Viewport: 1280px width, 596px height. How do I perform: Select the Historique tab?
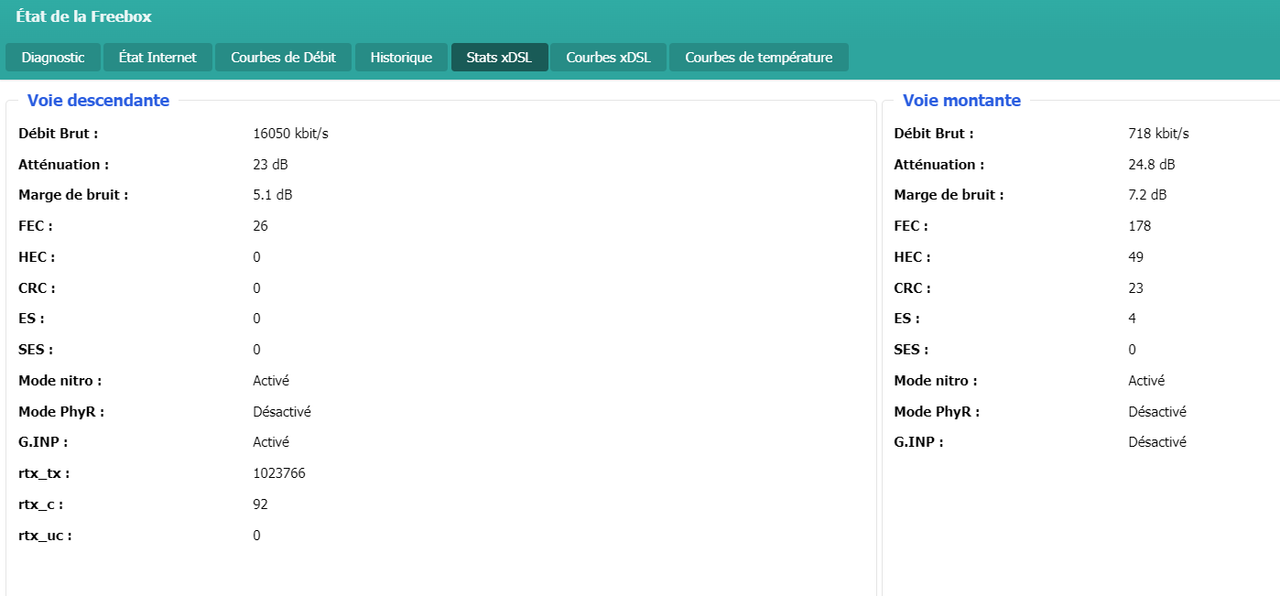click(x=401, y=57)
